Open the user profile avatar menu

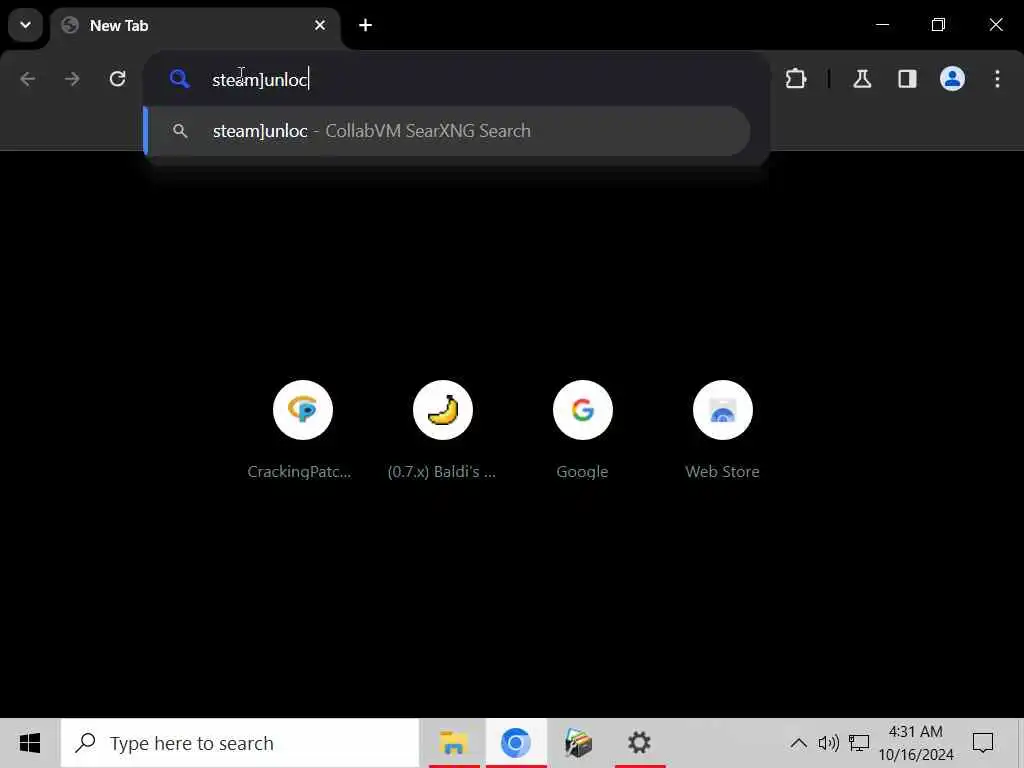[952, 79]
